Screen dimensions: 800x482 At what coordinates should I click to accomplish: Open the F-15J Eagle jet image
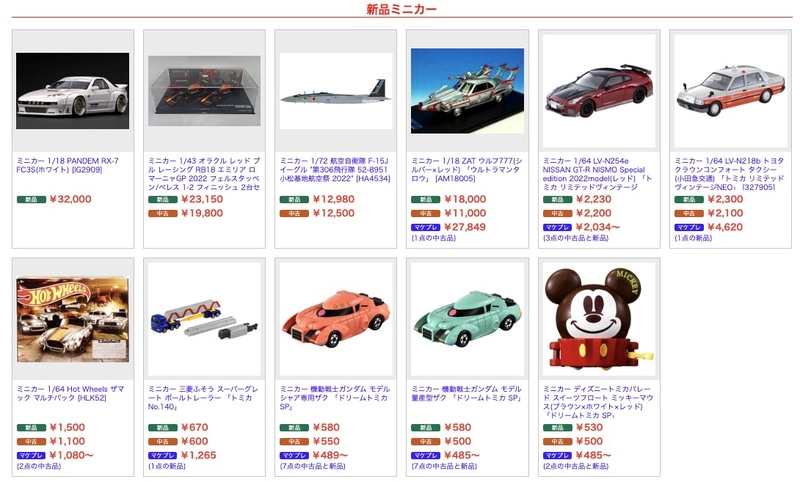coord(336,91)
